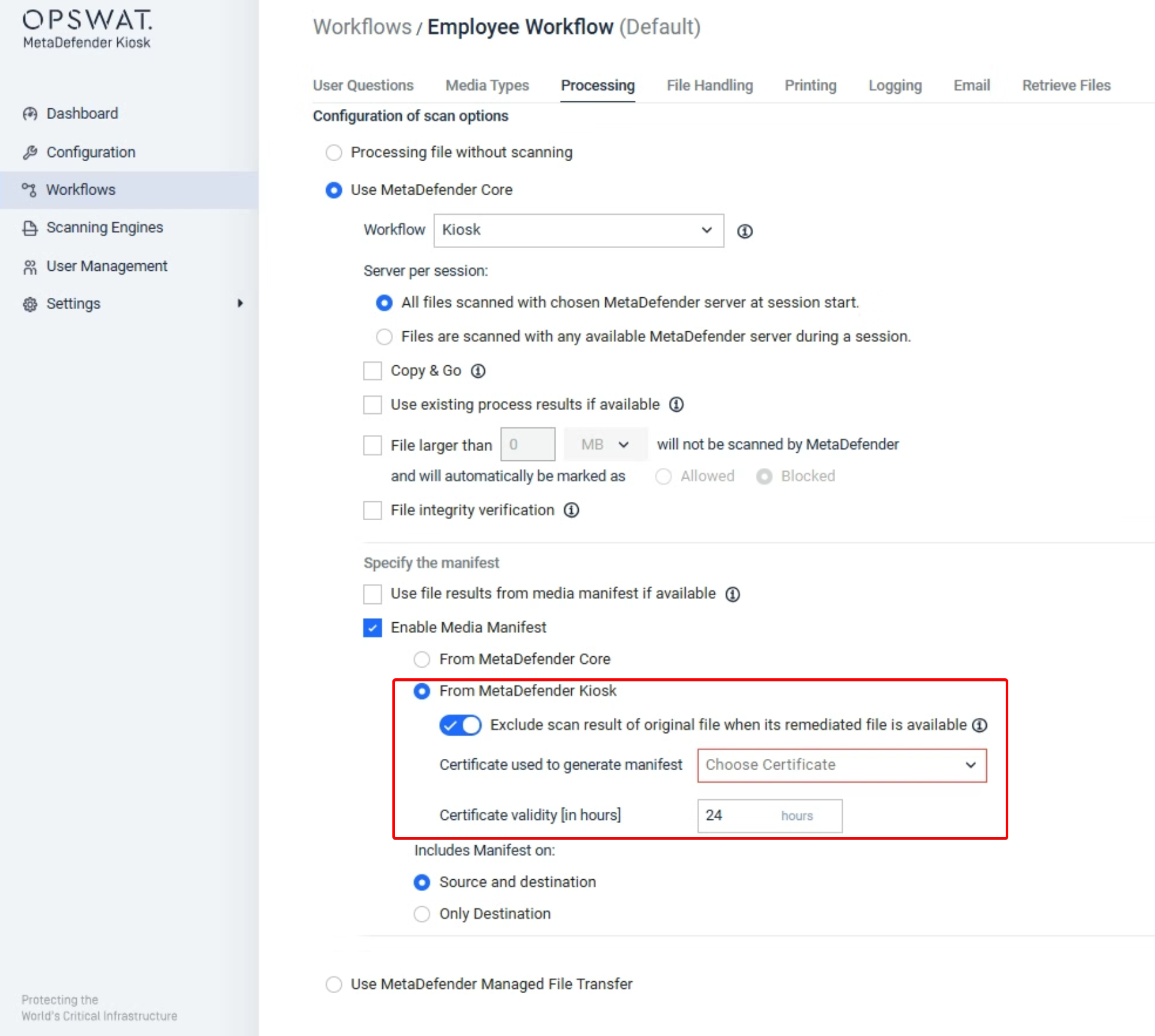Enable the Copy & Go checkbox
The height and width of the screenshot is (1036, 1155).
[x=372, y=371]
